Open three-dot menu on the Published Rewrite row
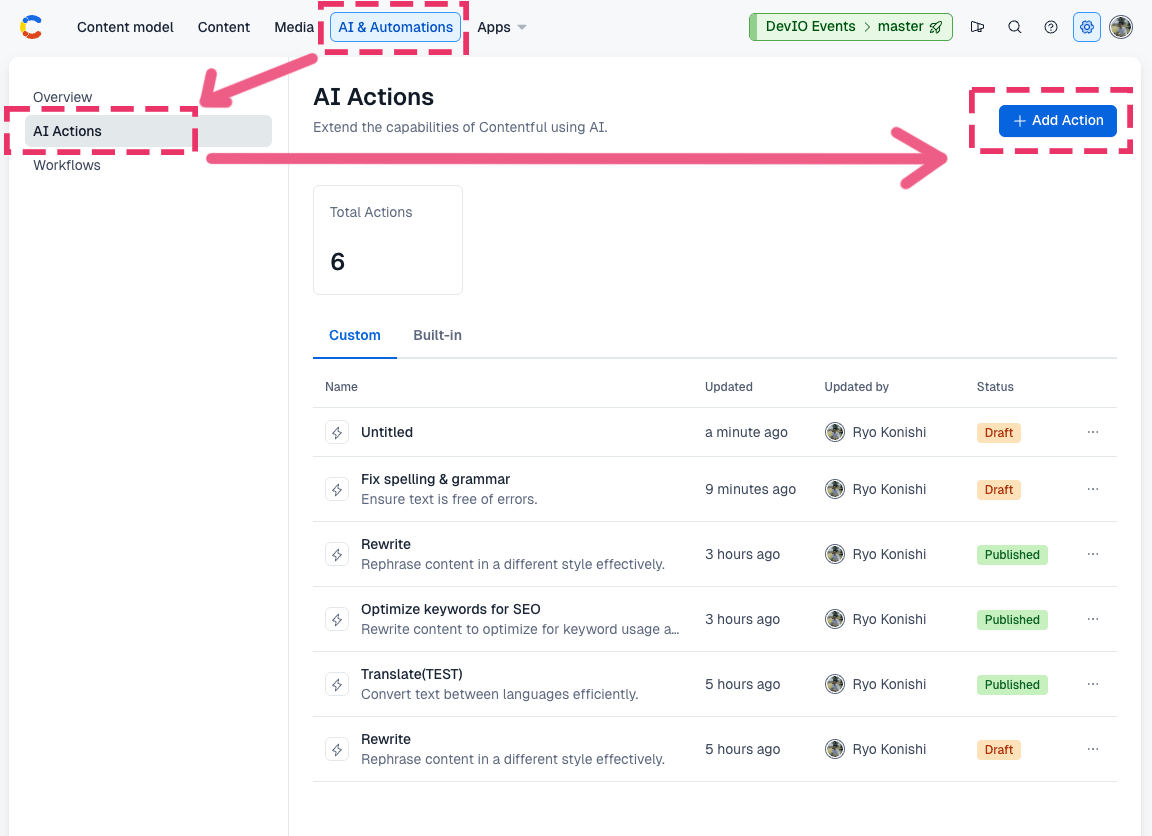 (x=1093, y=554)
